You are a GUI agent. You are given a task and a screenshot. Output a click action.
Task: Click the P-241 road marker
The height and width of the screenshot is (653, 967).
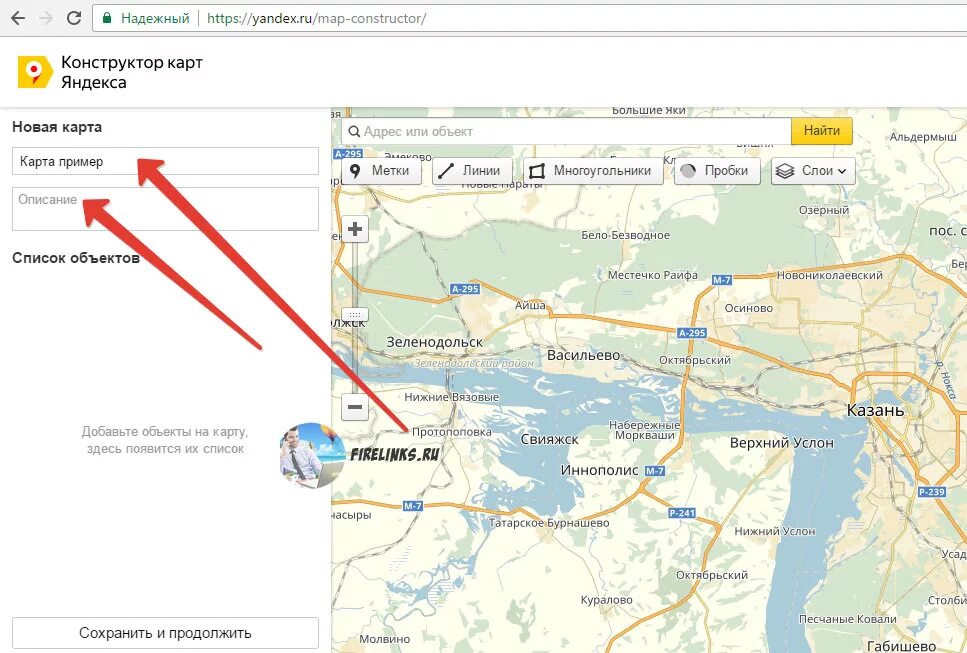(x=682, y=512)
